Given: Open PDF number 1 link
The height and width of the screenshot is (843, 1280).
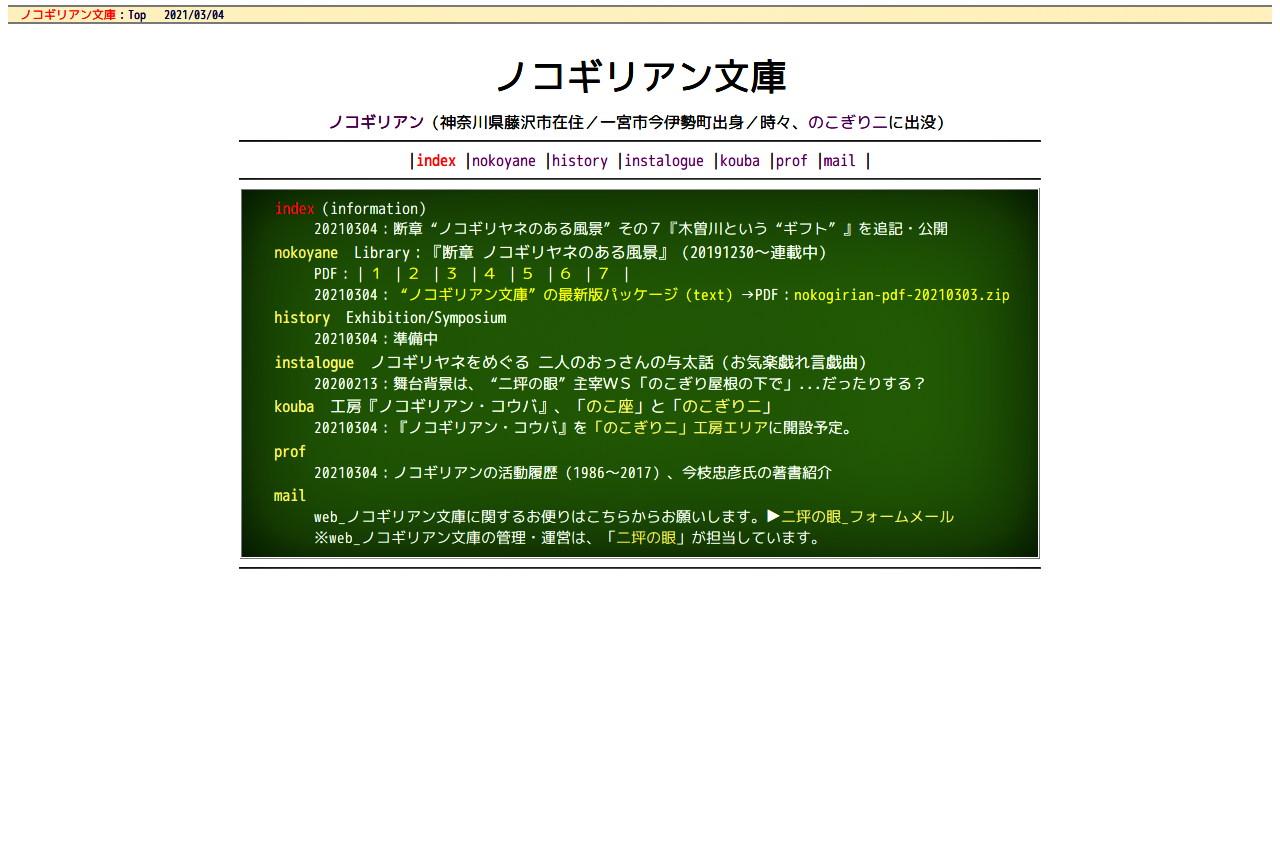Looking at the screenshot, I should [376, 274].
